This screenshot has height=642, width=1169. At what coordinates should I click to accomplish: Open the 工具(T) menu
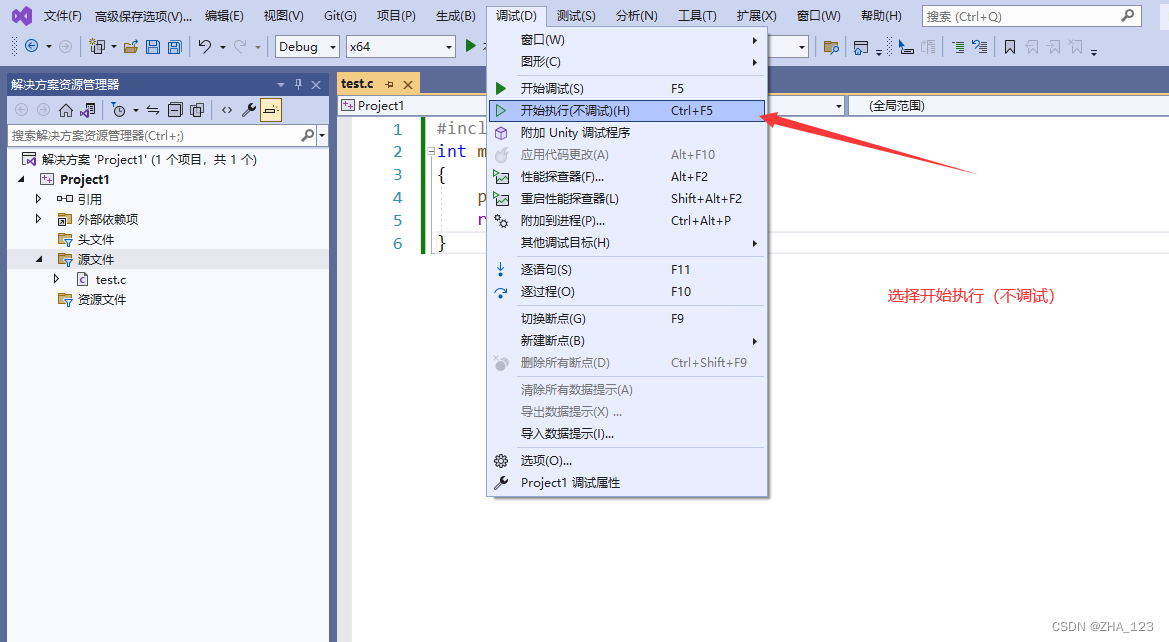click(697, 16)
